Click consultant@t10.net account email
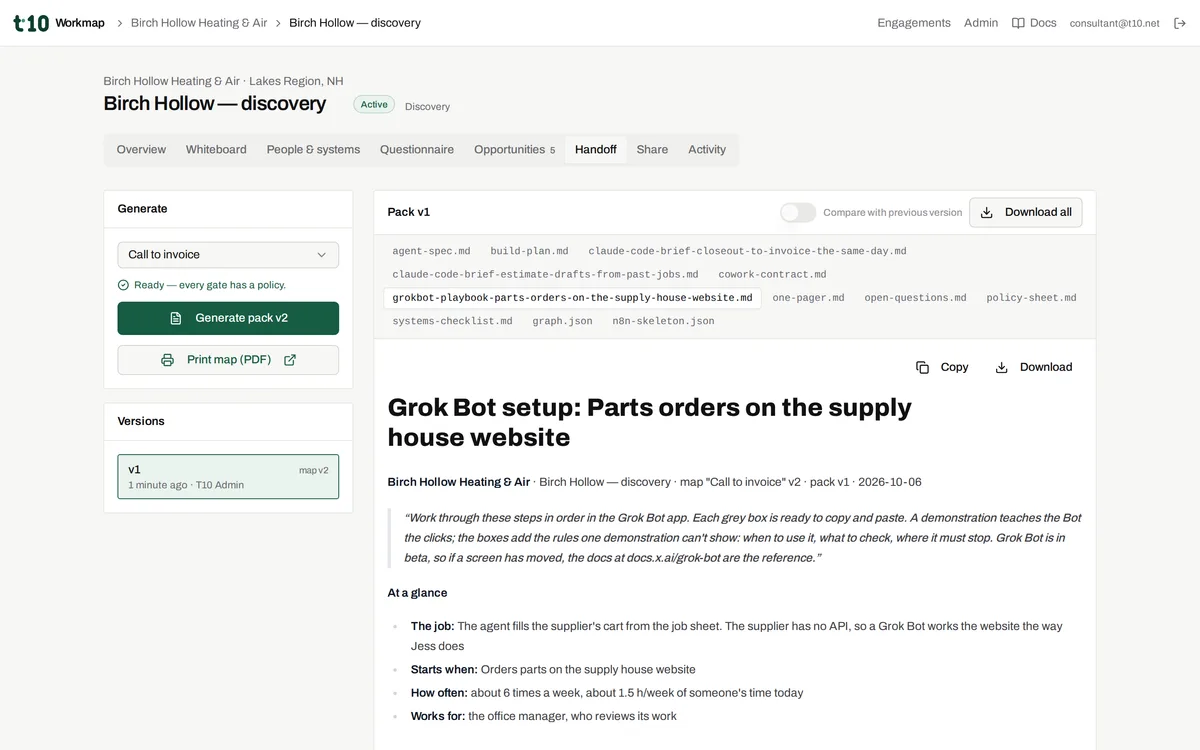The image size is (1200, 750). [x=1114, y=23]
